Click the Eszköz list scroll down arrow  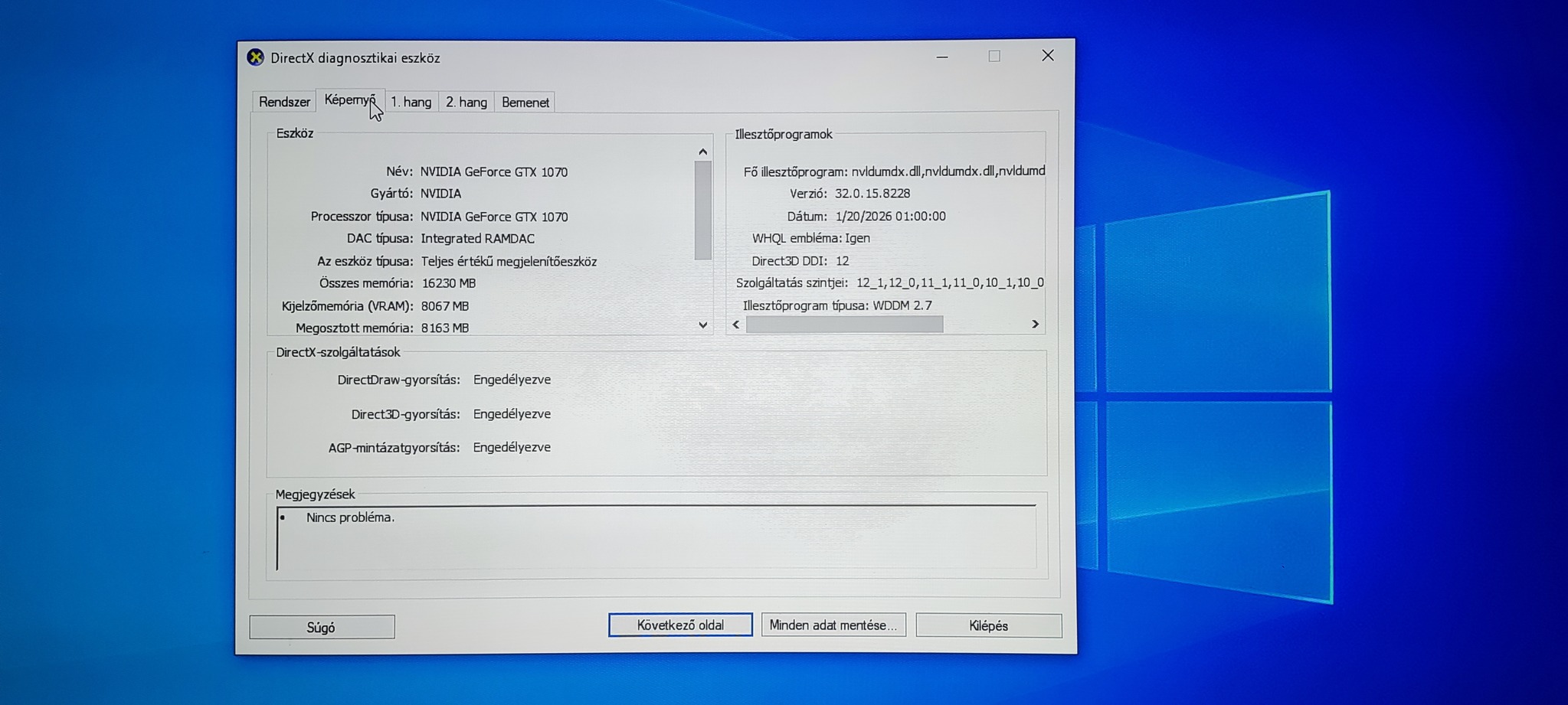coord(702,325)
